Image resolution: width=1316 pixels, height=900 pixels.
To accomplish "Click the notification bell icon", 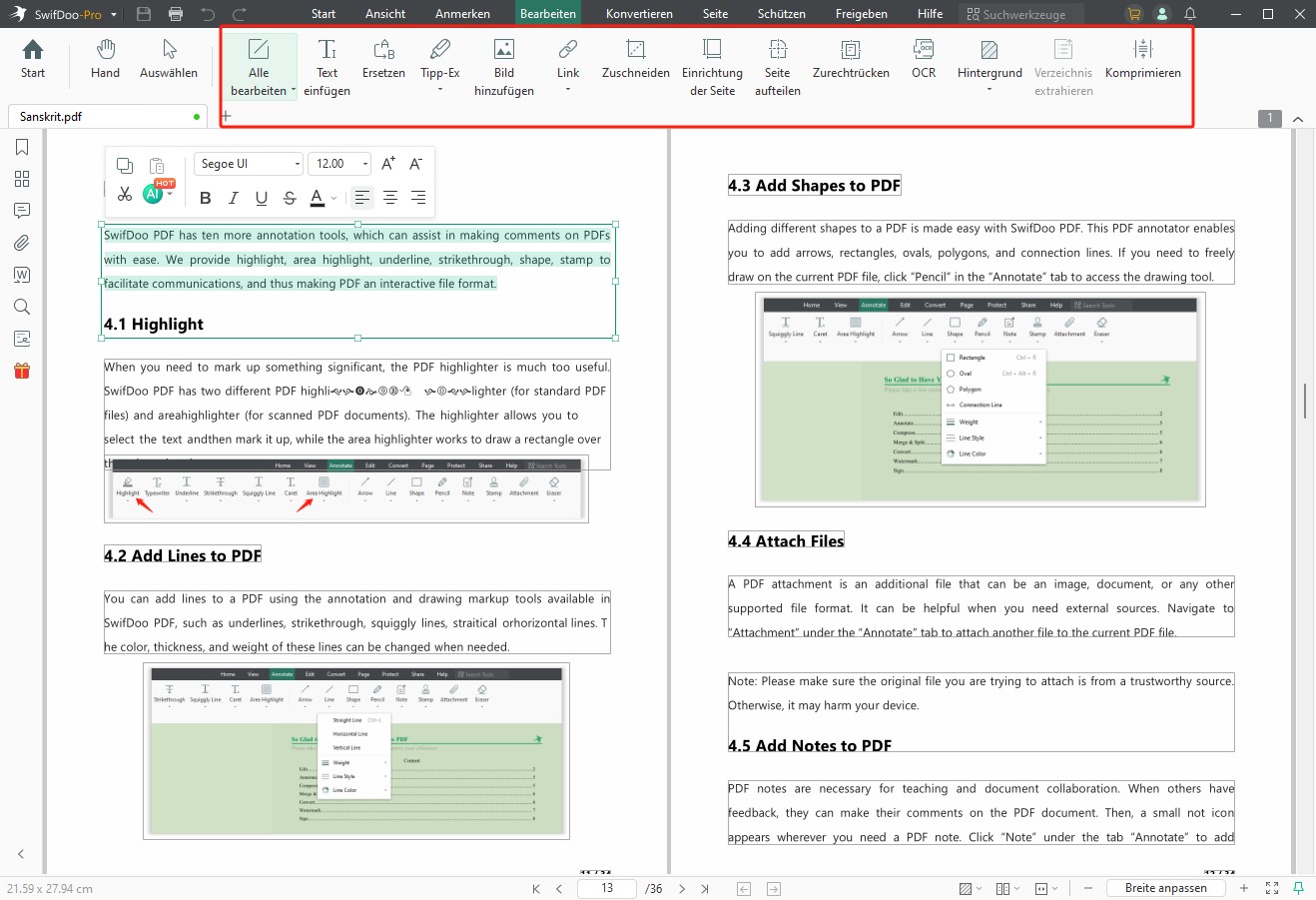I will [1190, 14].
